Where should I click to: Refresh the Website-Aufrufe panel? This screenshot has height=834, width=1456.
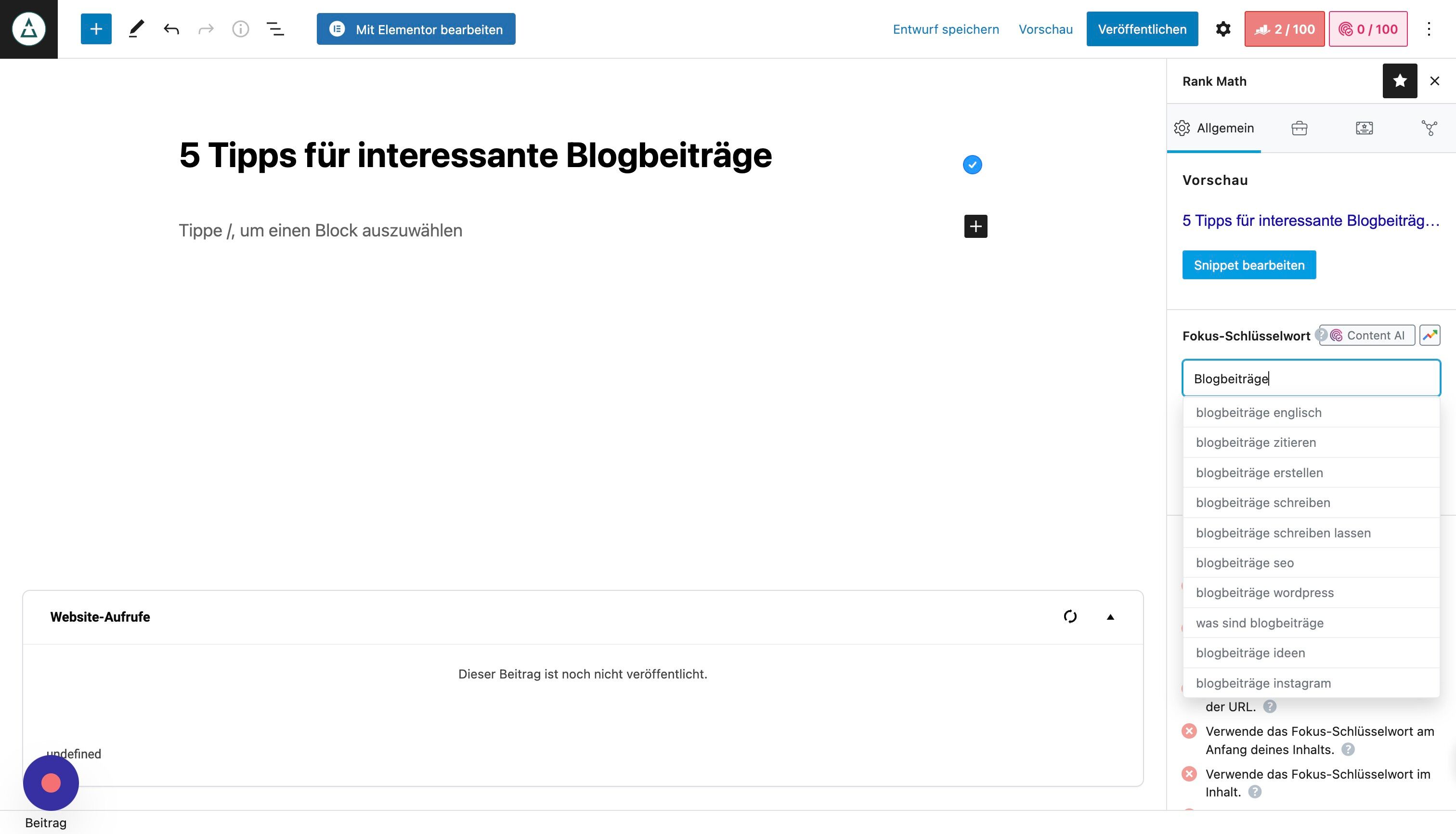tap(1070, 616)
